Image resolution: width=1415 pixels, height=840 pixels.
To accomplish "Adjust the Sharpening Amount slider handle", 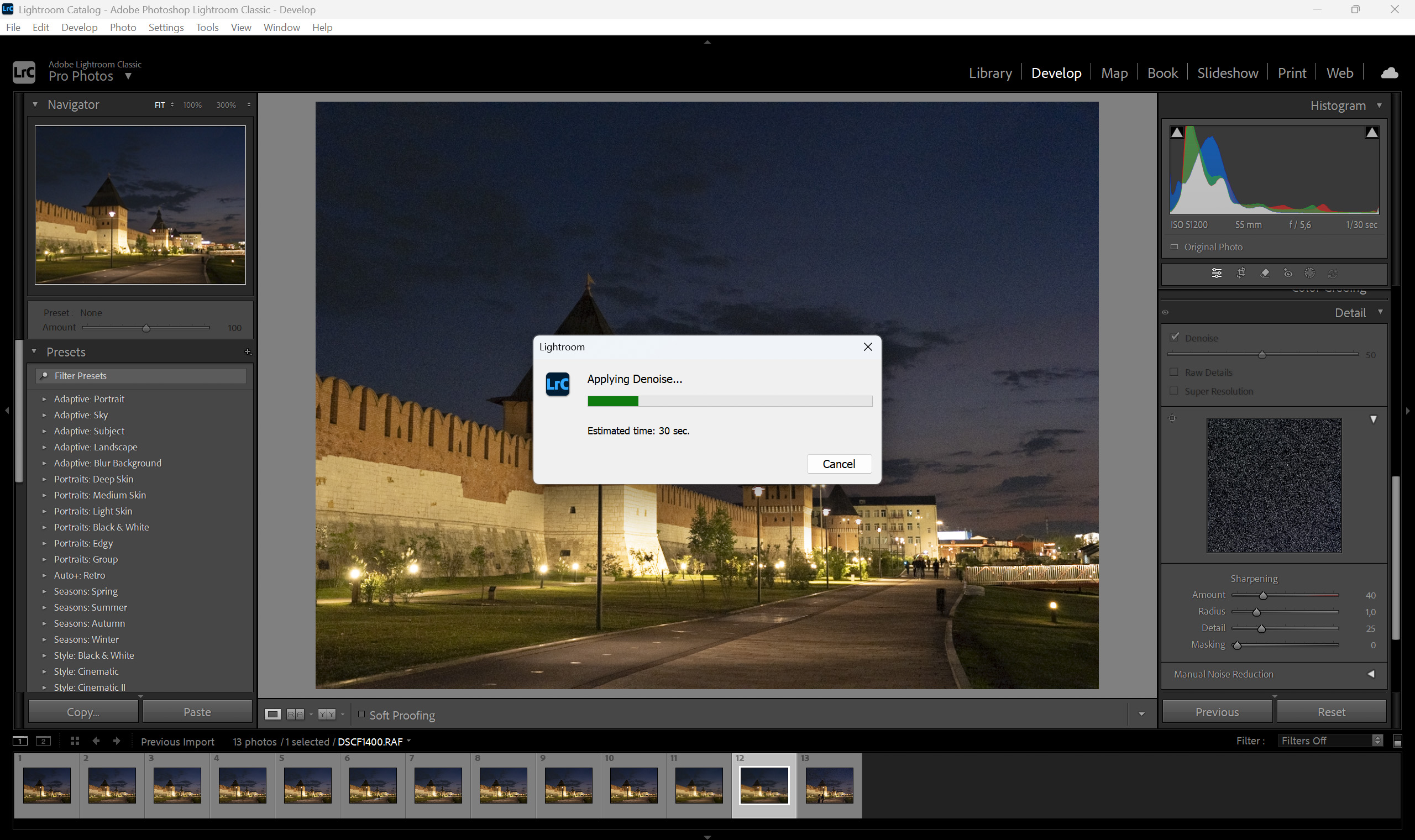I will click(1263, 596).
